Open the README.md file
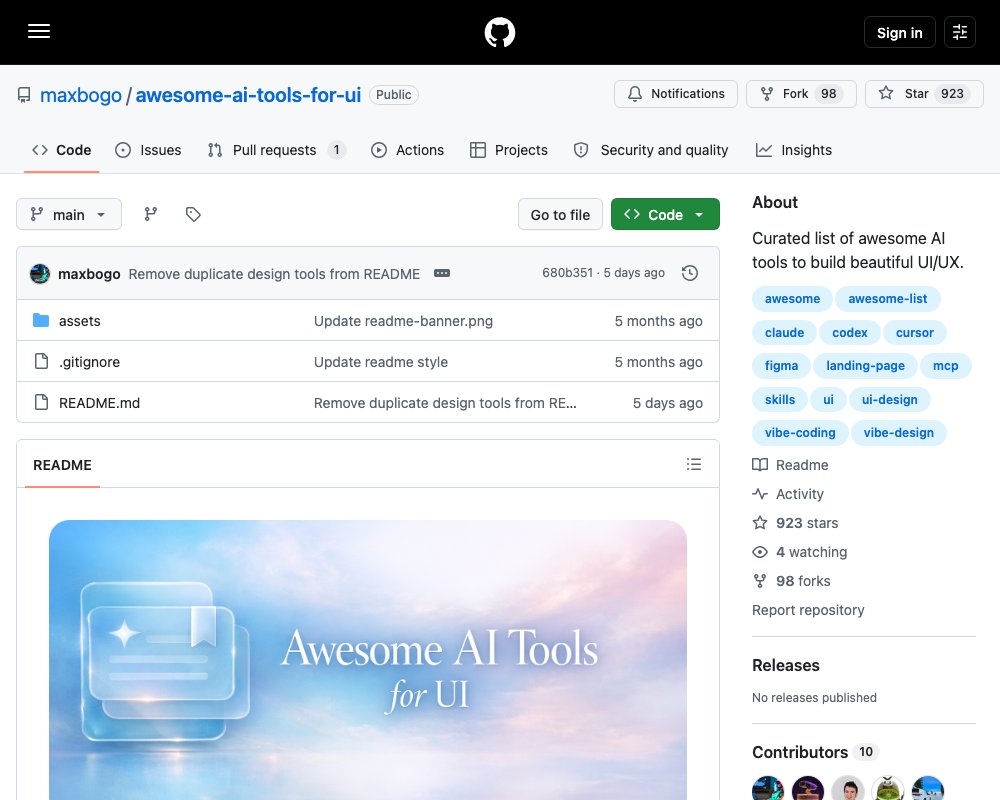The width and height of the screenshot is (1000, 800). [99, 403]
